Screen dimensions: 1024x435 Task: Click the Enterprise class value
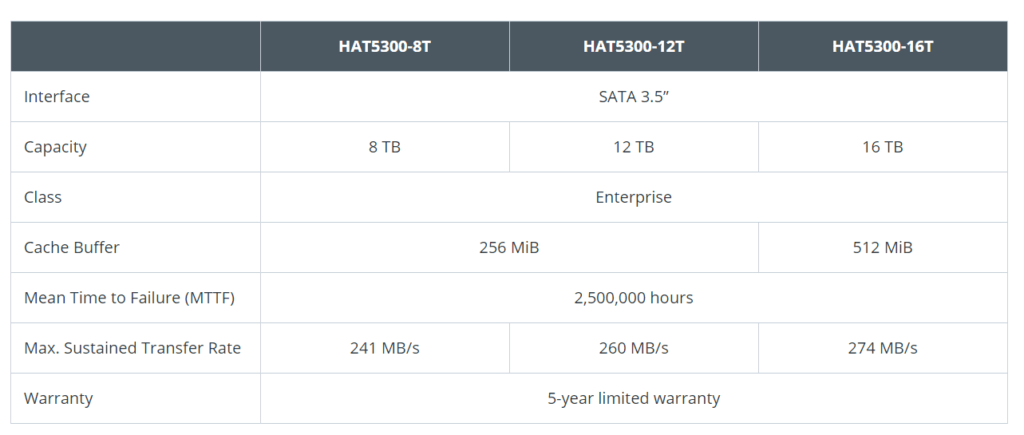[x=633, y=197]
